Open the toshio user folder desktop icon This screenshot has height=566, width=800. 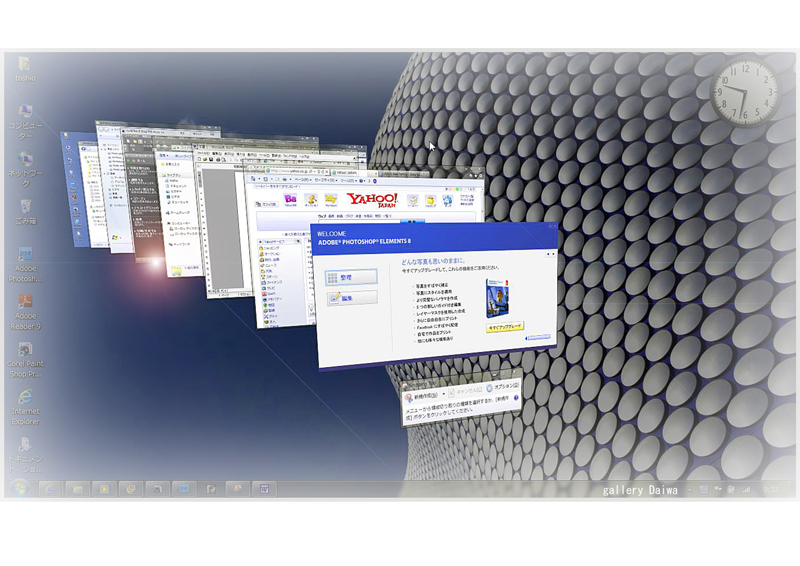[25, 68]
